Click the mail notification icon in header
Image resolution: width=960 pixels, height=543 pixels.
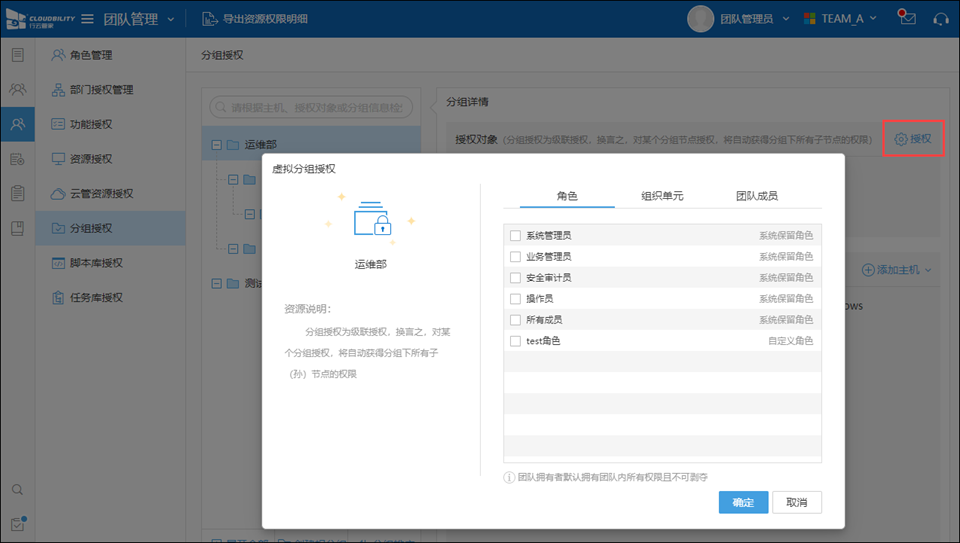(906, 18)
